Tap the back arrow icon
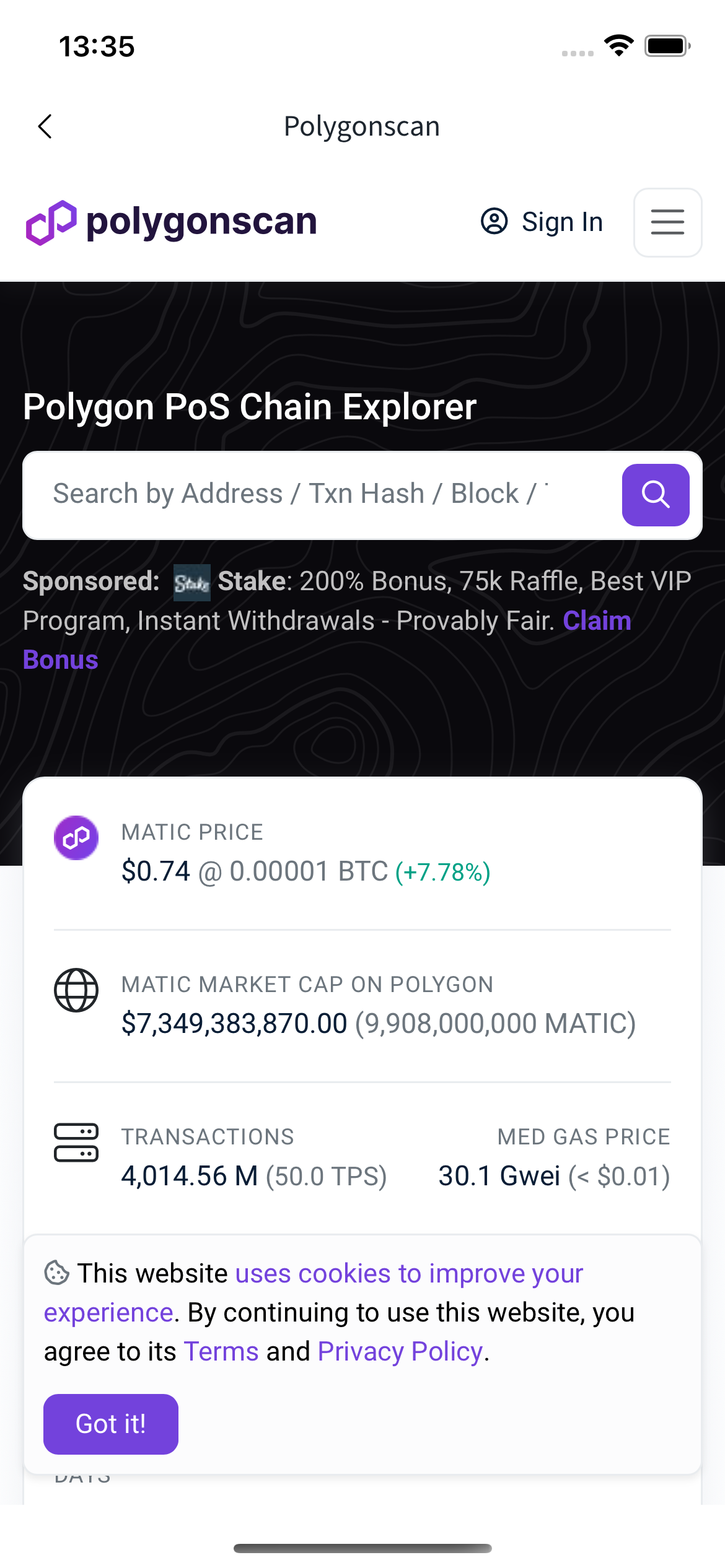This screenshot has width=725, height=1568. point(45,126)
